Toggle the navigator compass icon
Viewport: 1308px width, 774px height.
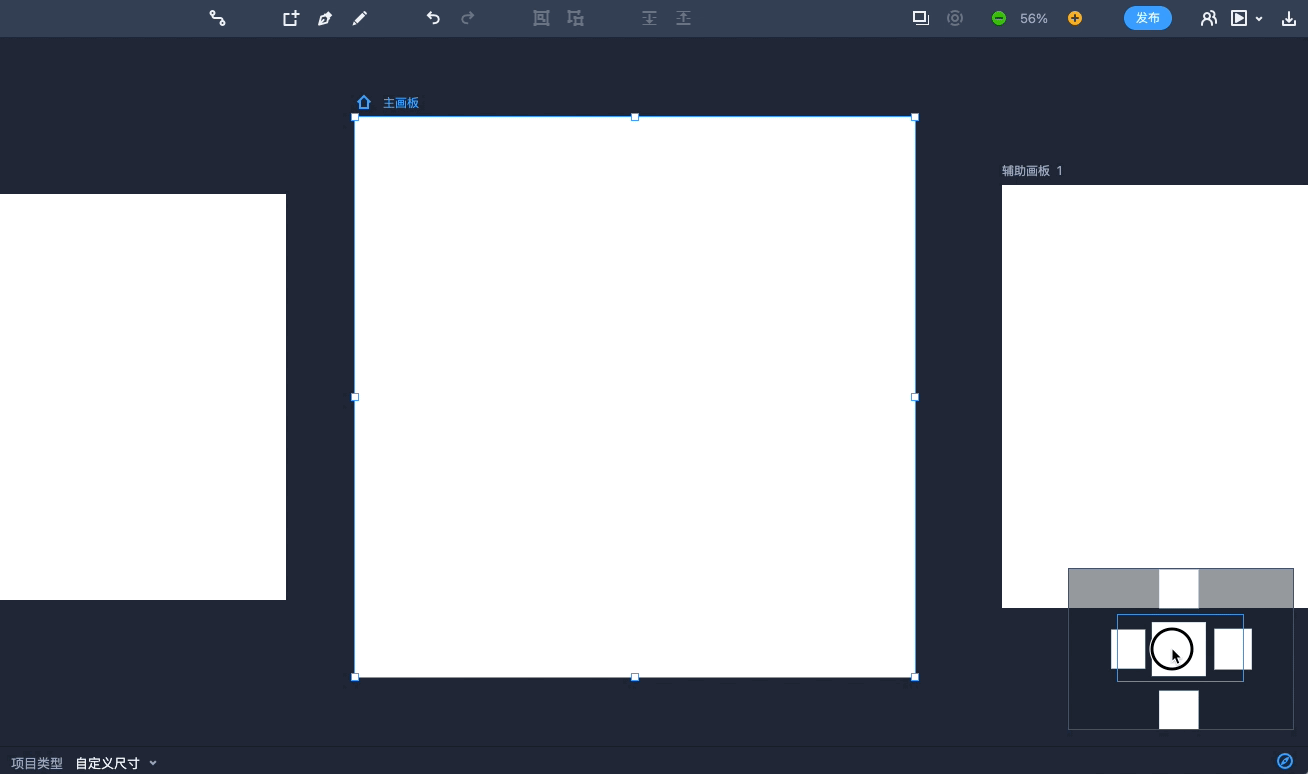1285,761
